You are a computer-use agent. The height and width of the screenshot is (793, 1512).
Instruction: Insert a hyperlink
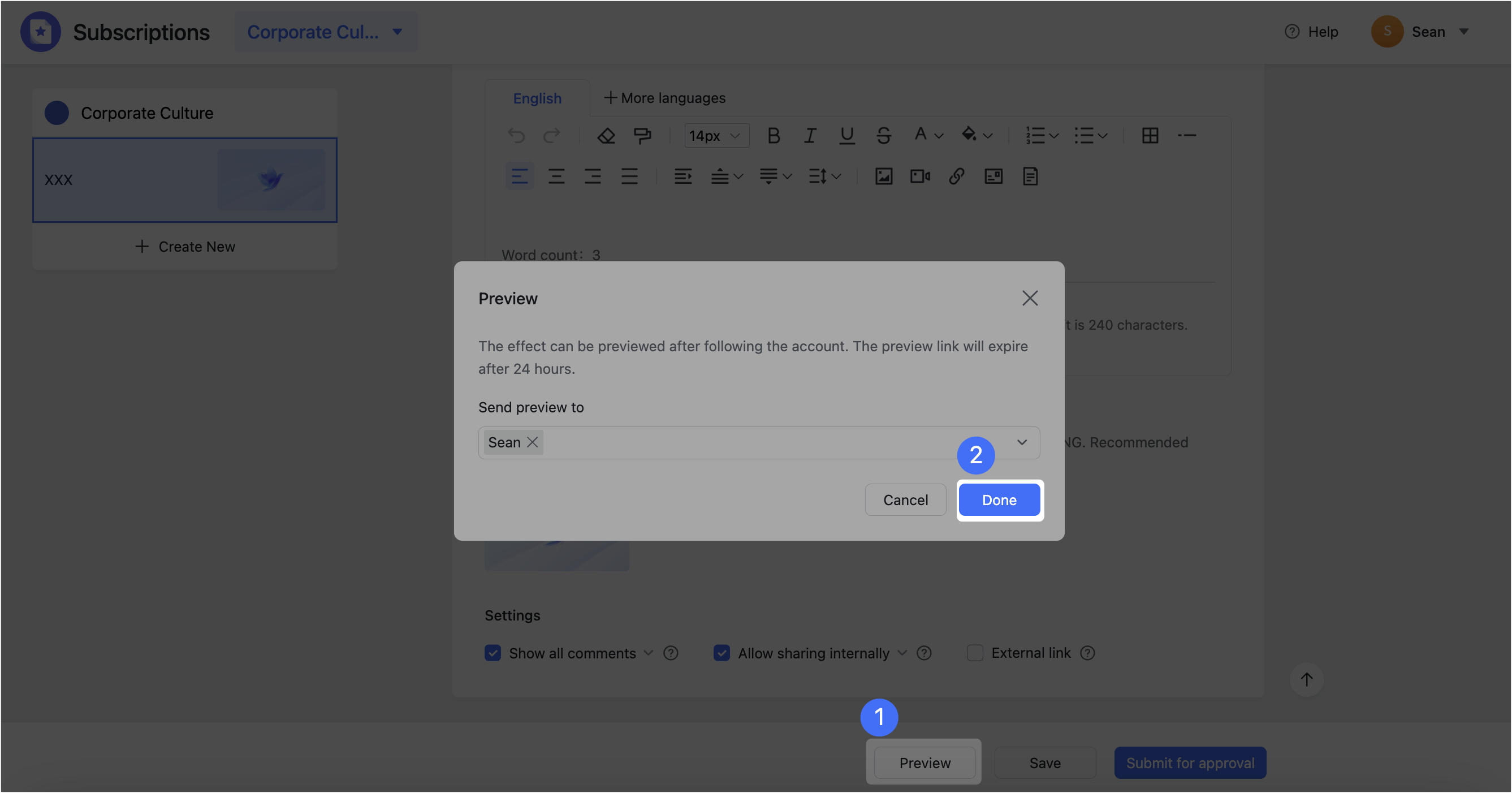tap(956, 175)
